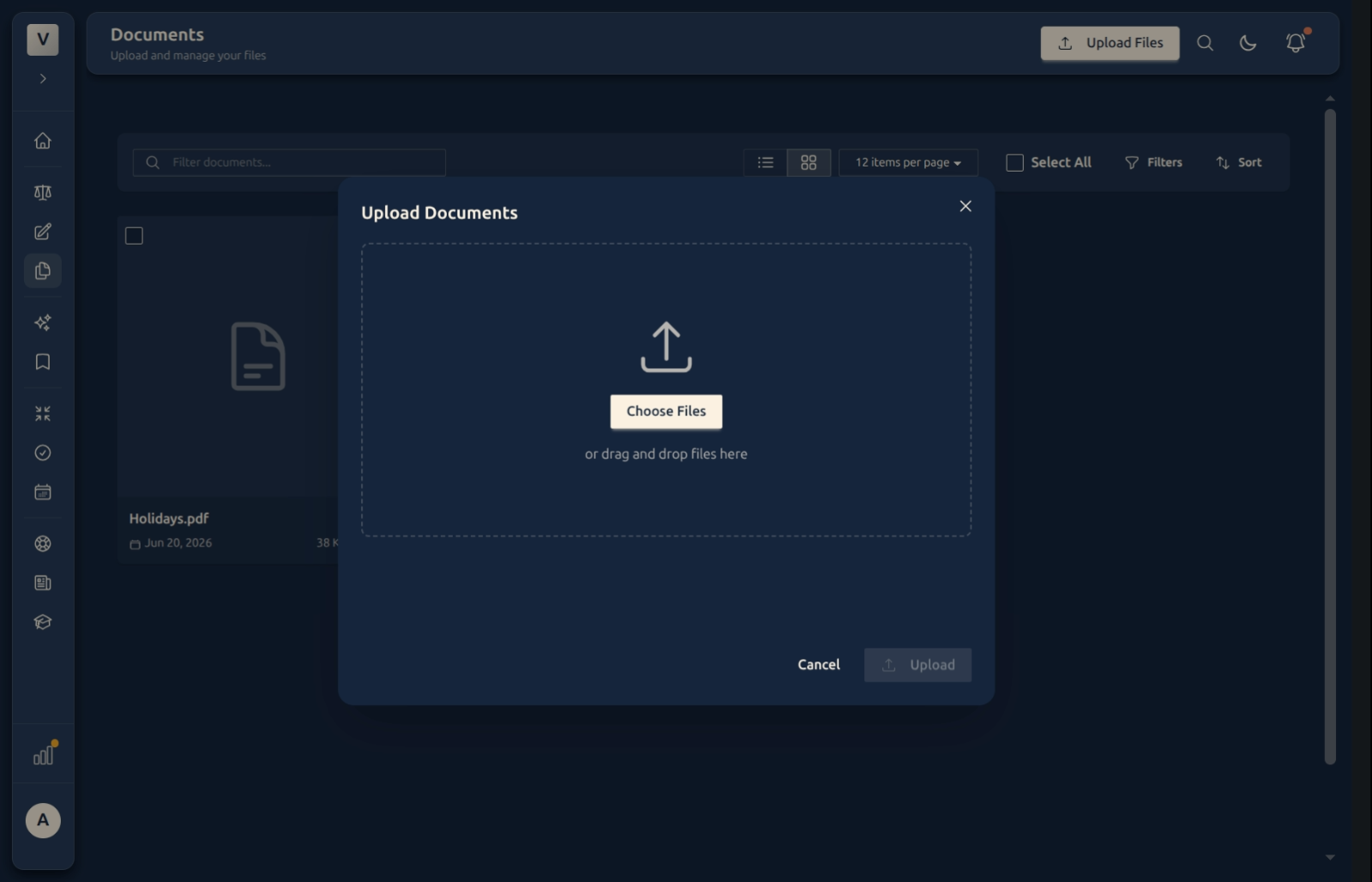Viewport: 1372px width, 882px height.
Task: Click Cancel in the upload dialog
Action: [819, 665]
